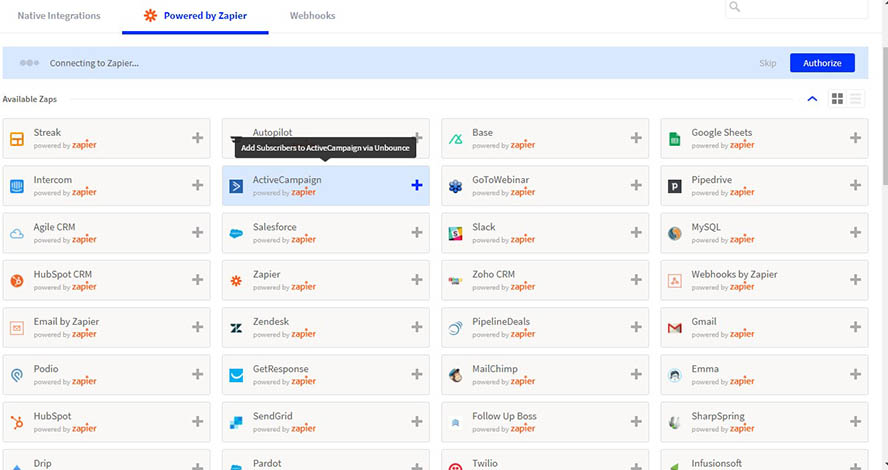
Task: Add the Gmail zap
Action: coord(855,327)
